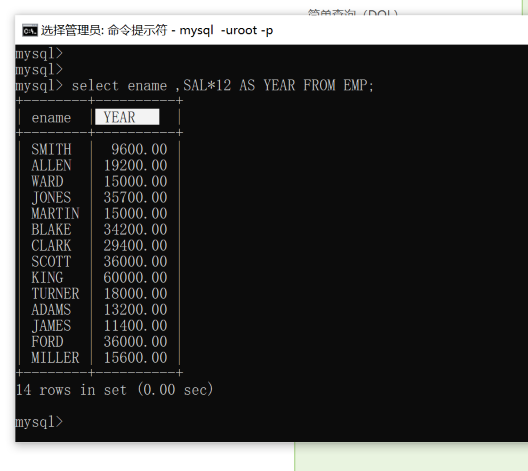Click the partially hidden heading behind window
Image resolution: width=528 pixels, height=471 pixels.
click(x=353, y=12)
